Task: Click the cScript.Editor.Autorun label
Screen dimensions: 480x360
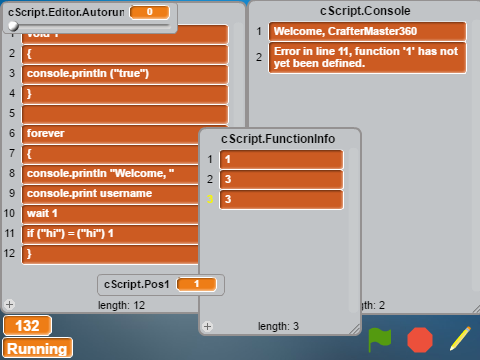Action: [x=66, y=12]
